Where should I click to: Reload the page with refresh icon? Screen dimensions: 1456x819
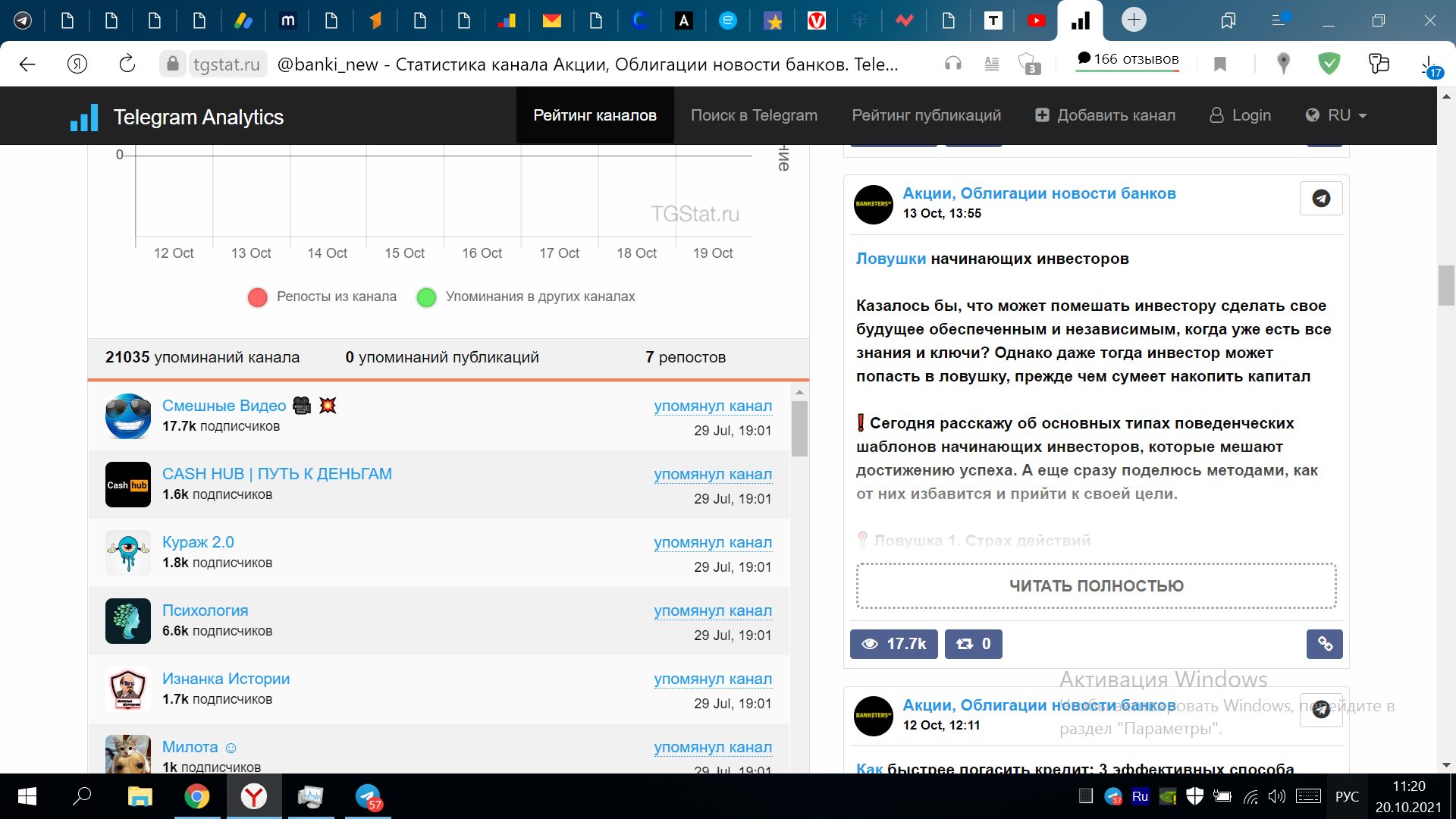127,64
